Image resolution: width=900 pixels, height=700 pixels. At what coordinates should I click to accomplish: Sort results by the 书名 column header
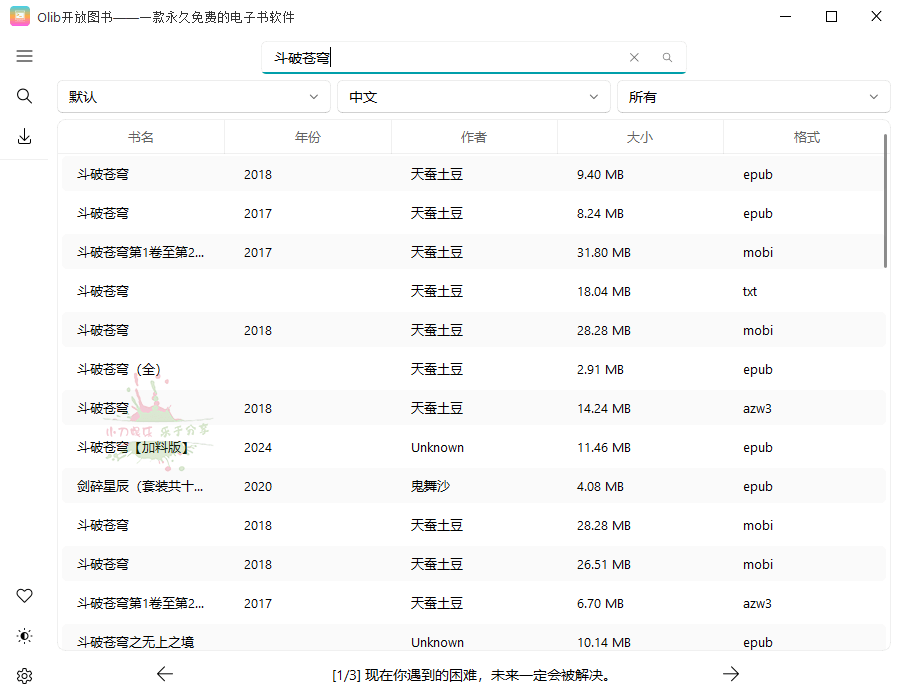coord(140,136)
